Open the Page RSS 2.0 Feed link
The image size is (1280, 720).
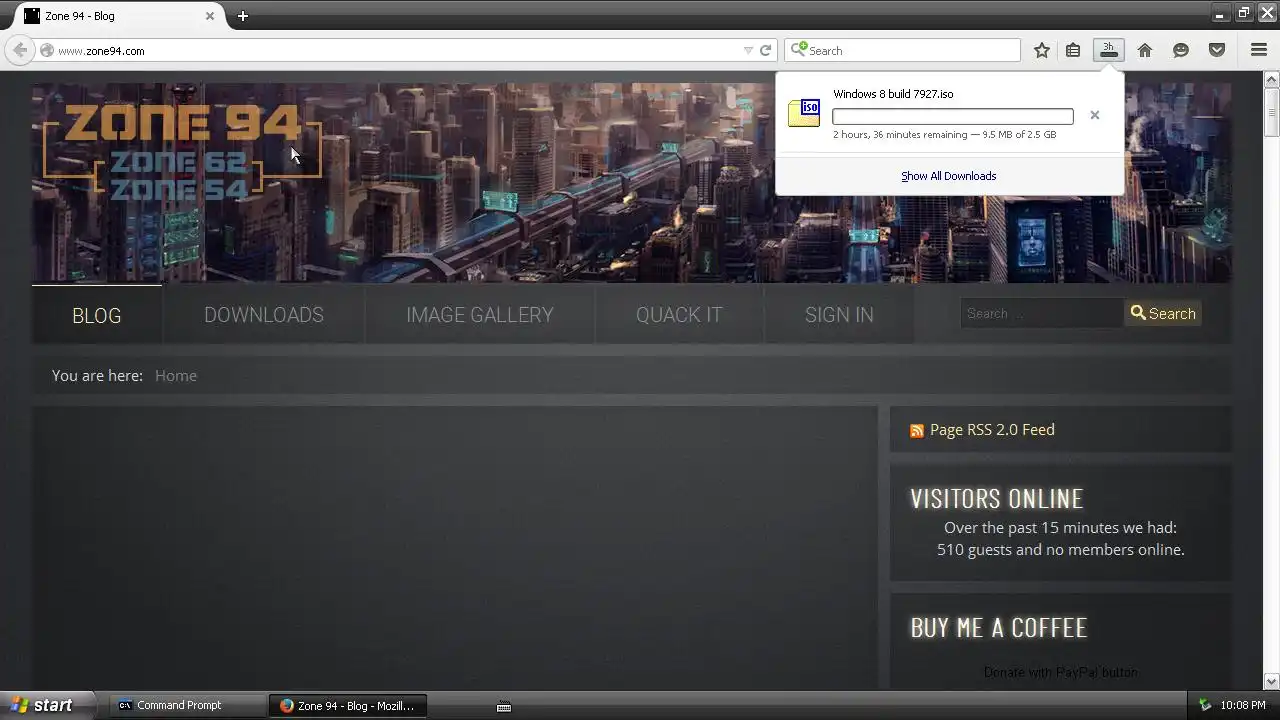pos(992,430)
